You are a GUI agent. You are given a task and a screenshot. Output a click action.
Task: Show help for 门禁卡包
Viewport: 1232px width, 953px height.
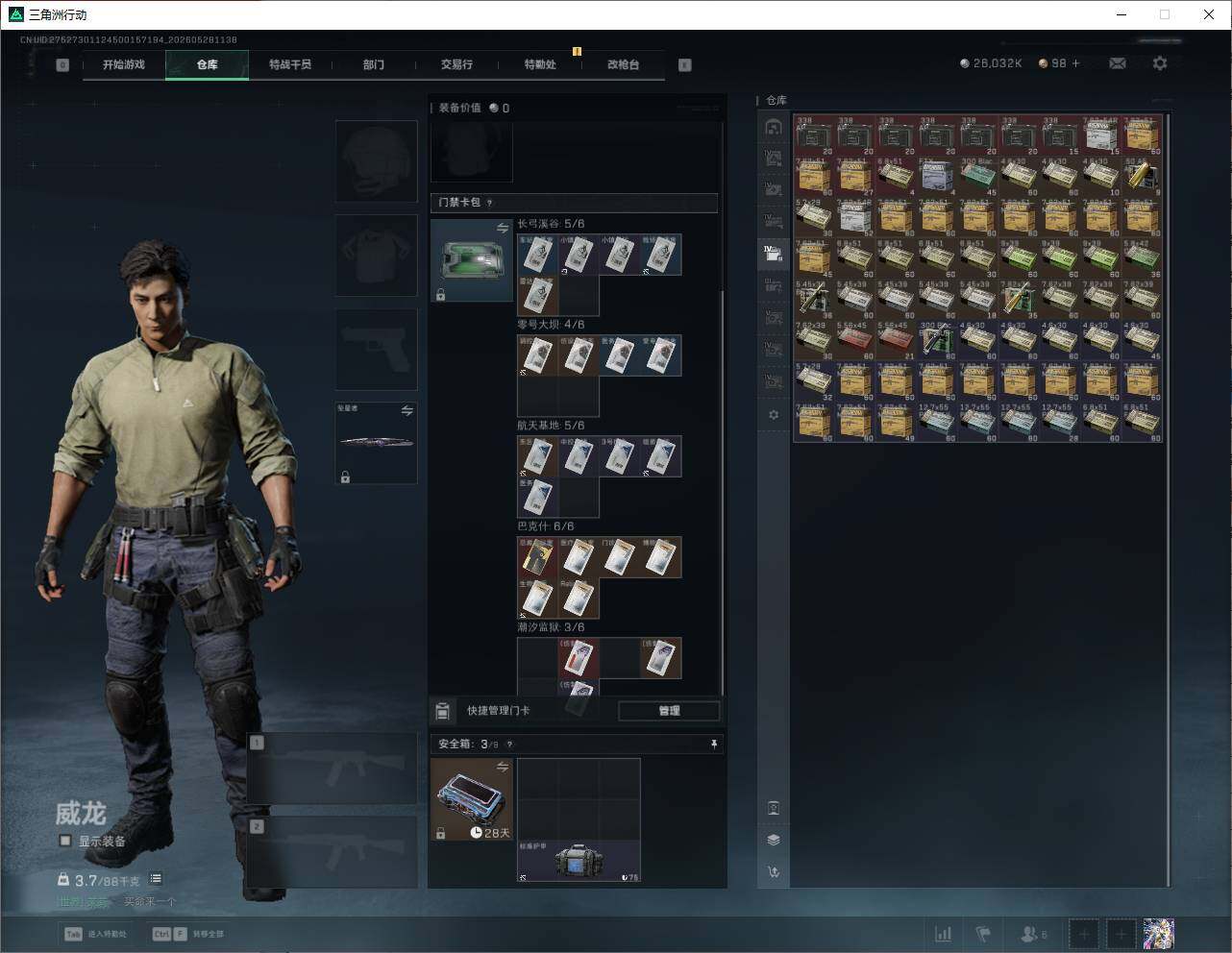[x=490, y=203]
